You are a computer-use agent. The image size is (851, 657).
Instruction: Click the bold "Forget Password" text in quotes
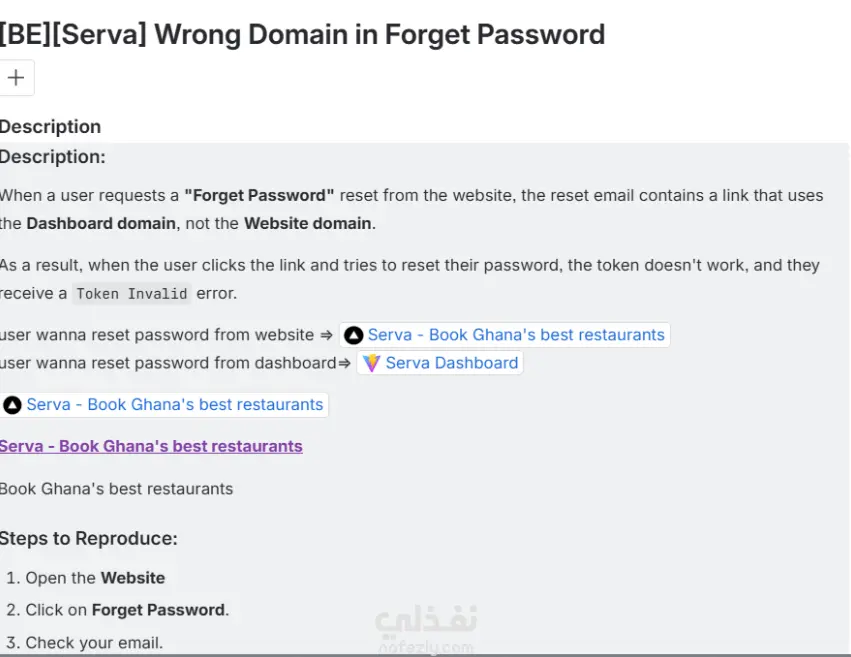(x=259, y=195)
